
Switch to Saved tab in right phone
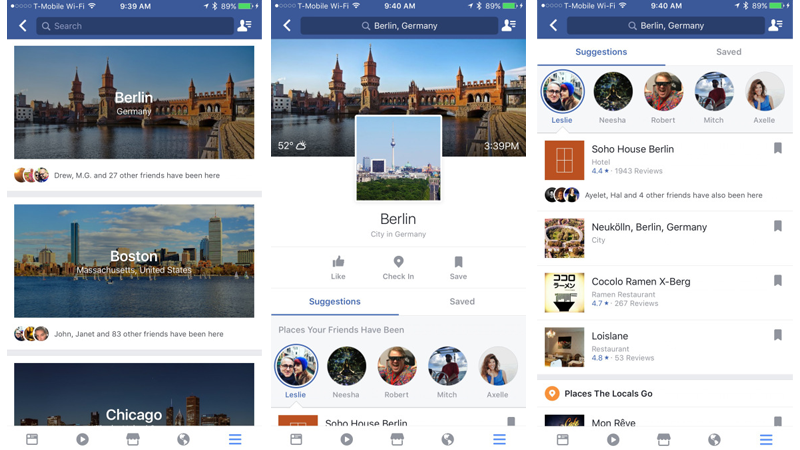click(729, 52)
